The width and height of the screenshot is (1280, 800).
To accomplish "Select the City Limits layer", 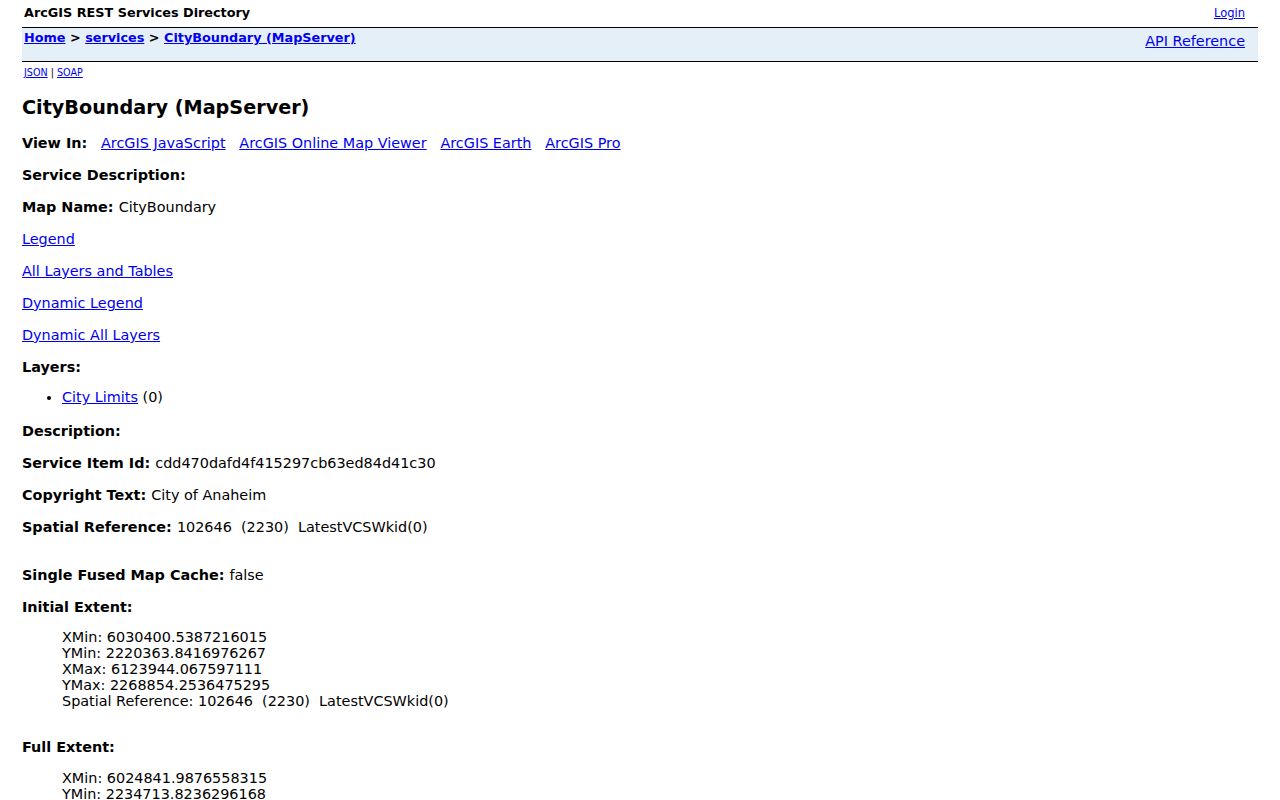I will point(100,397).
